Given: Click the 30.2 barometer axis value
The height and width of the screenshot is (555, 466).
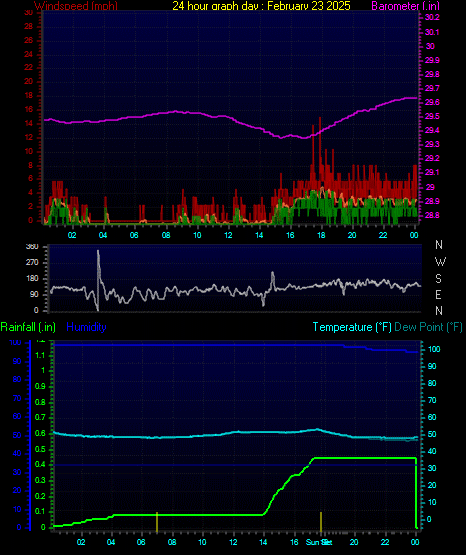Looking at the screenshot, I should [432, 18].
